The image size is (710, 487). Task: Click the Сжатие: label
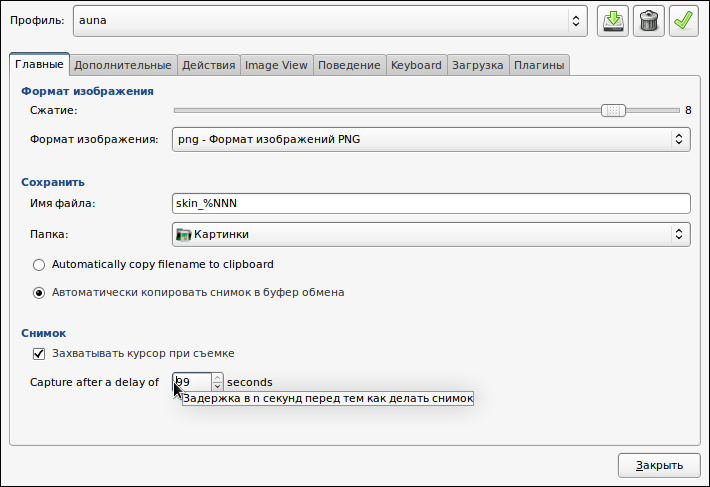click(53, 110)
